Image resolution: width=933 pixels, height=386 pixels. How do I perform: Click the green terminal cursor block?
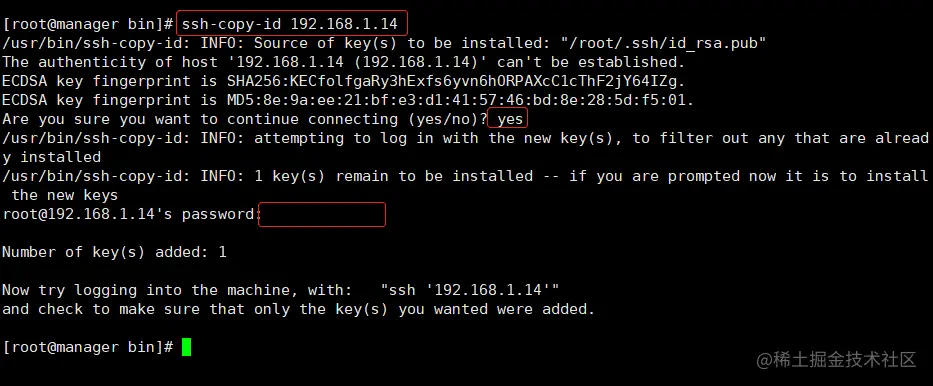coord(186,347)
